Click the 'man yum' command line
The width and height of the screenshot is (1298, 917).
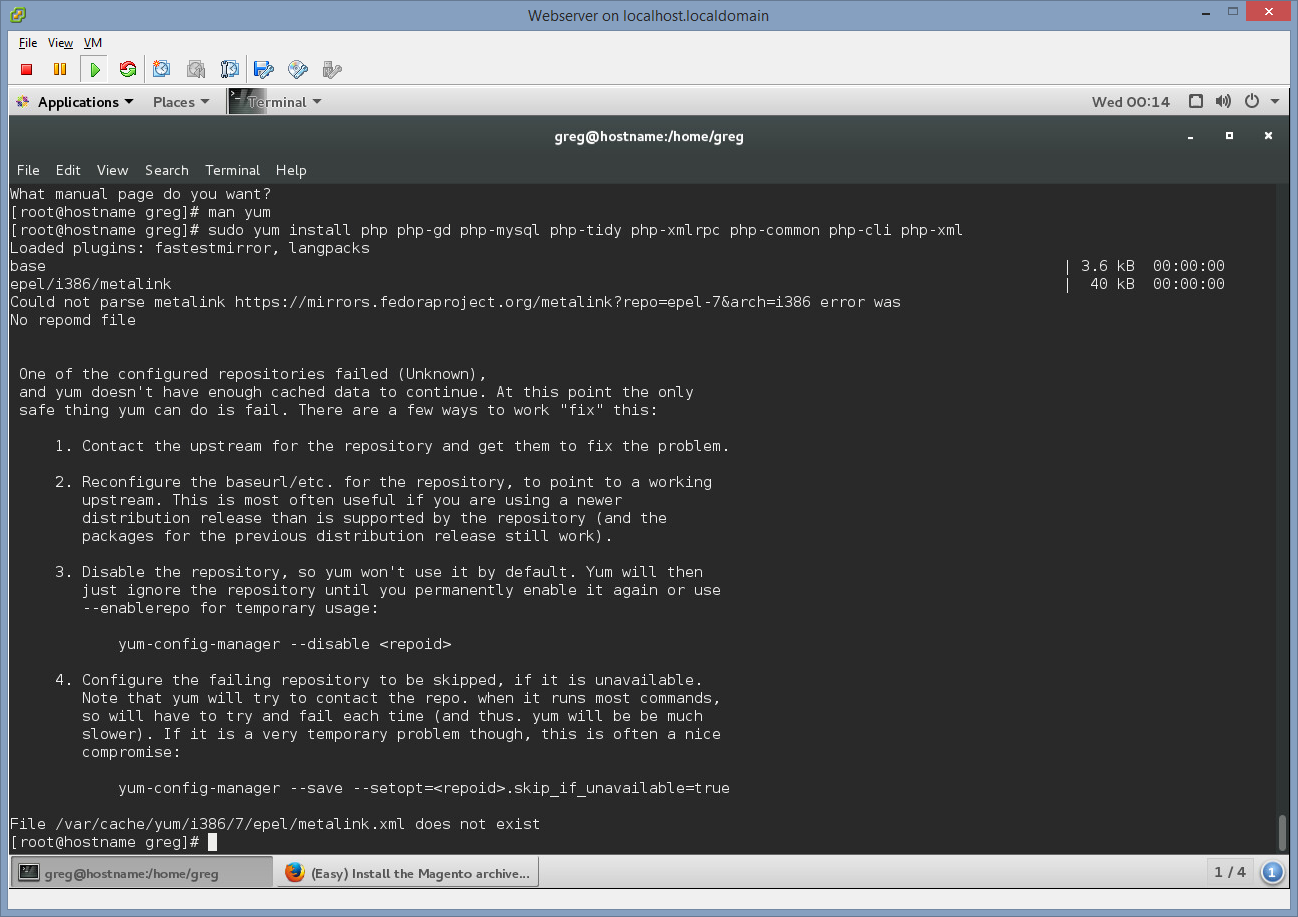(x=140, y=212)
